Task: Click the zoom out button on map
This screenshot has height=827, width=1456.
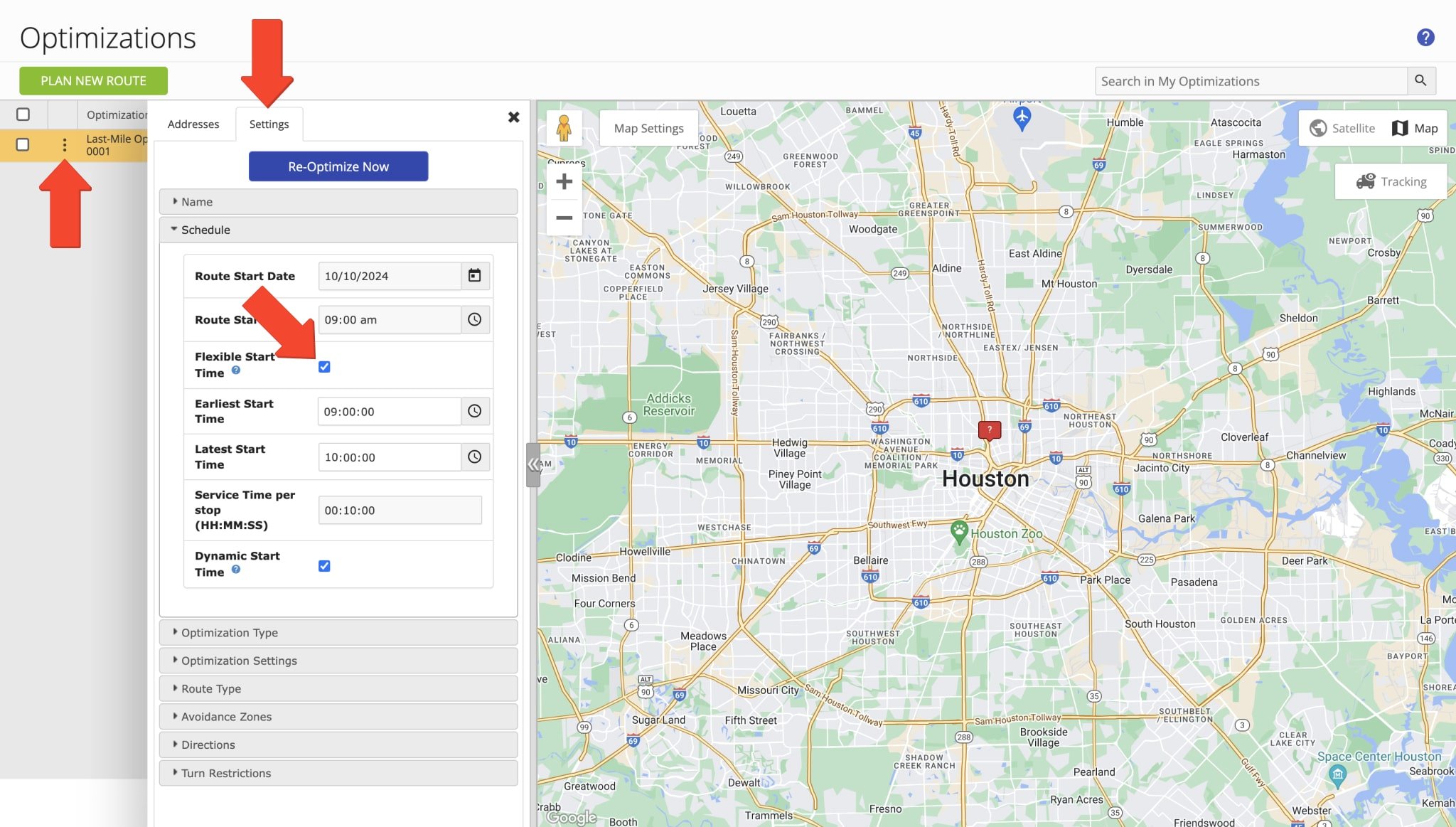Action: point(565,217)
